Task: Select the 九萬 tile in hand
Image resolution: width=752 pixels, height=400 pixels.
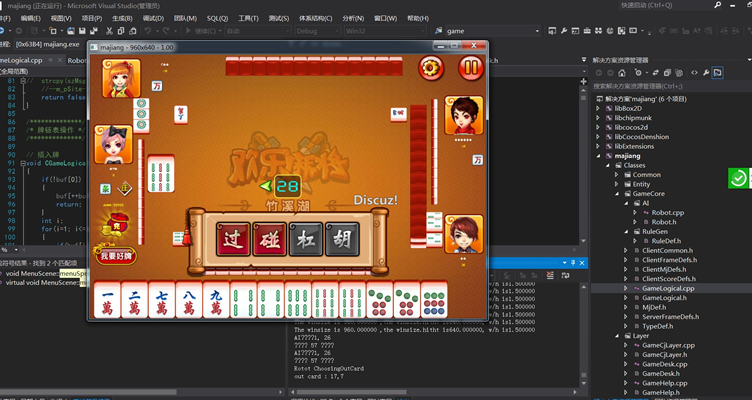Action: coord(217,300)
